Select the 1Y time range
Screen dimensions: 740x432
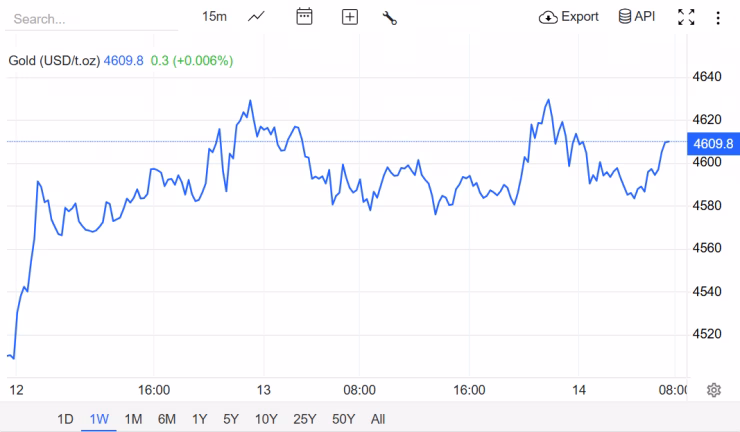pyautogui.click(x=200, y=419)
